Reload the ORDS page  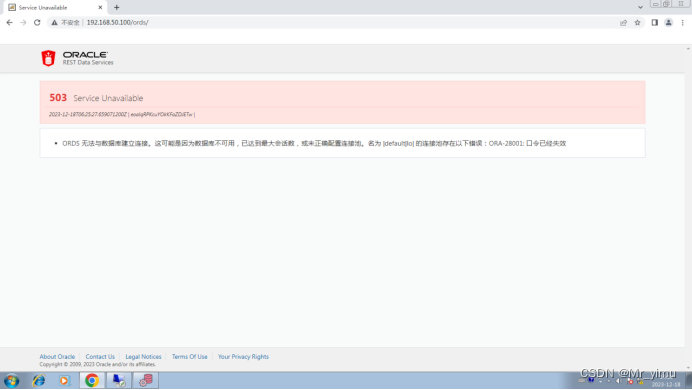(37, 22)
